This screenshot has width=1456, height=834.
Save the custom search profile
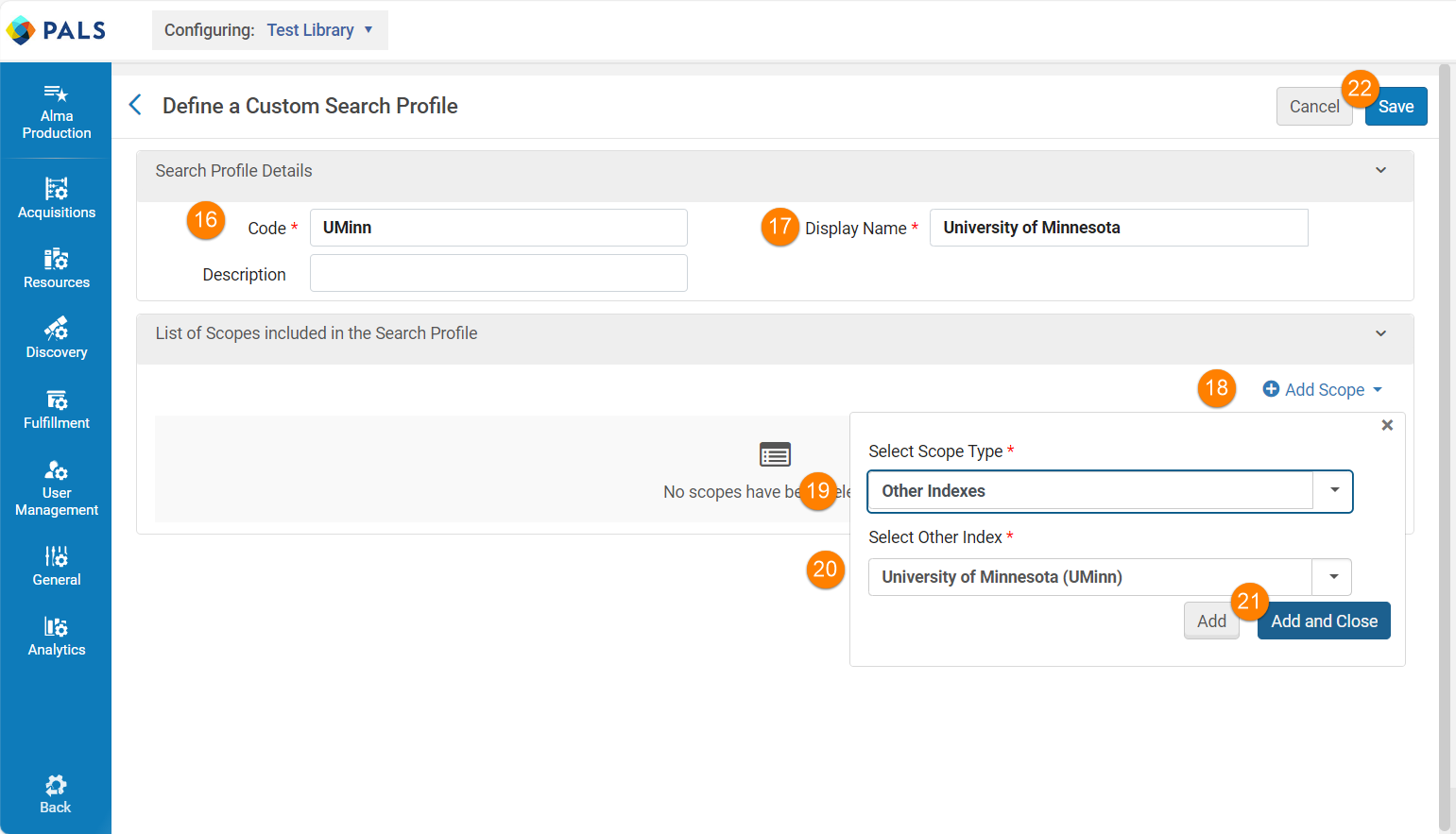[1396, 107]
